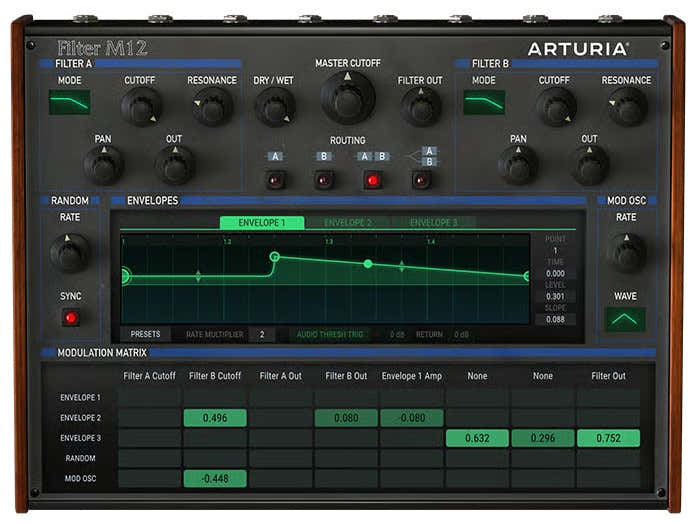Click Filter A cutoff knob
The image size is (696, 524).
pos(141,107)
